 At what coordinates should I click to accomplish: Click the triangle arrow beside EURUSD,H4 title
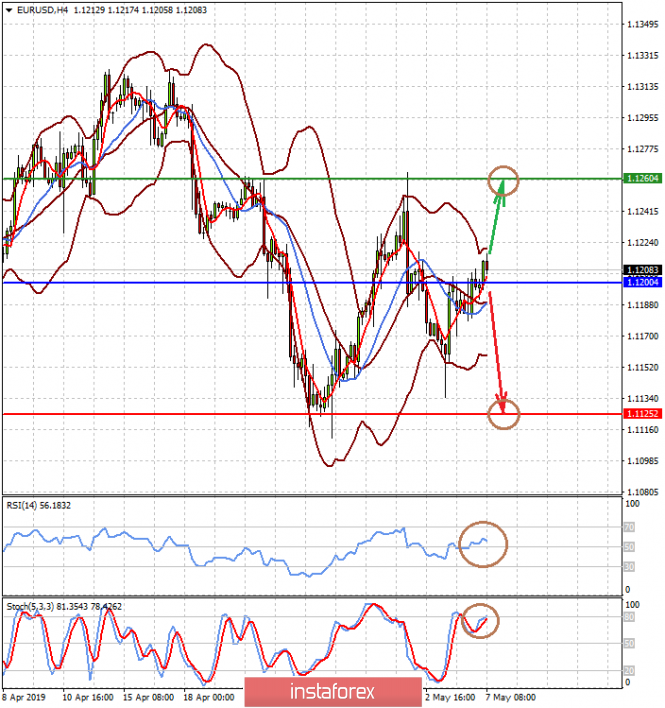[x=7, y=8]
